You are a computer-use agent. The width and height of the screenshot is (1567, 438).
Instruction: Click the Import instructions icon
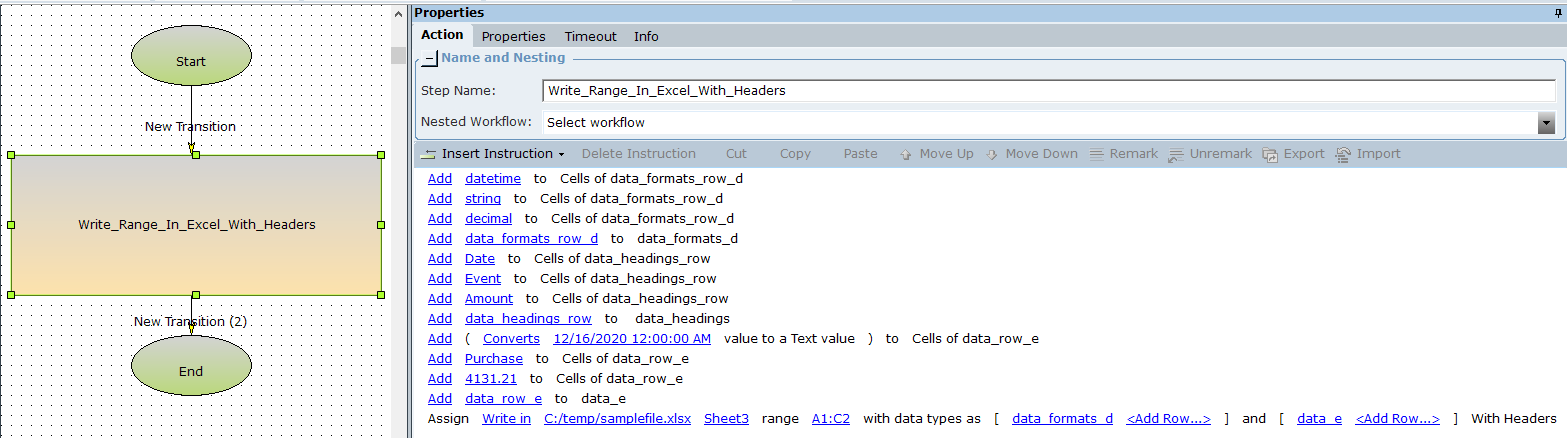pos(1343,154)
